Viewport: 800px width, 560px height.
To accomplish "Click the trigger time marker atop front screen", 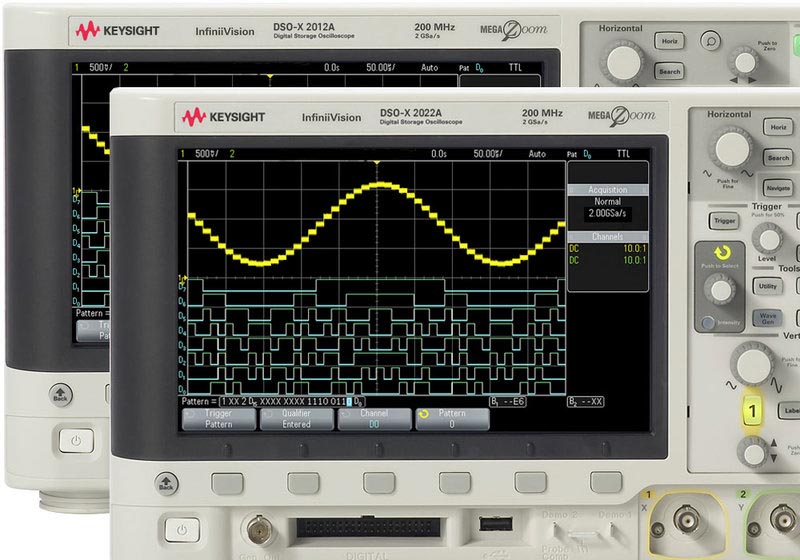I will tap(377, 163).
